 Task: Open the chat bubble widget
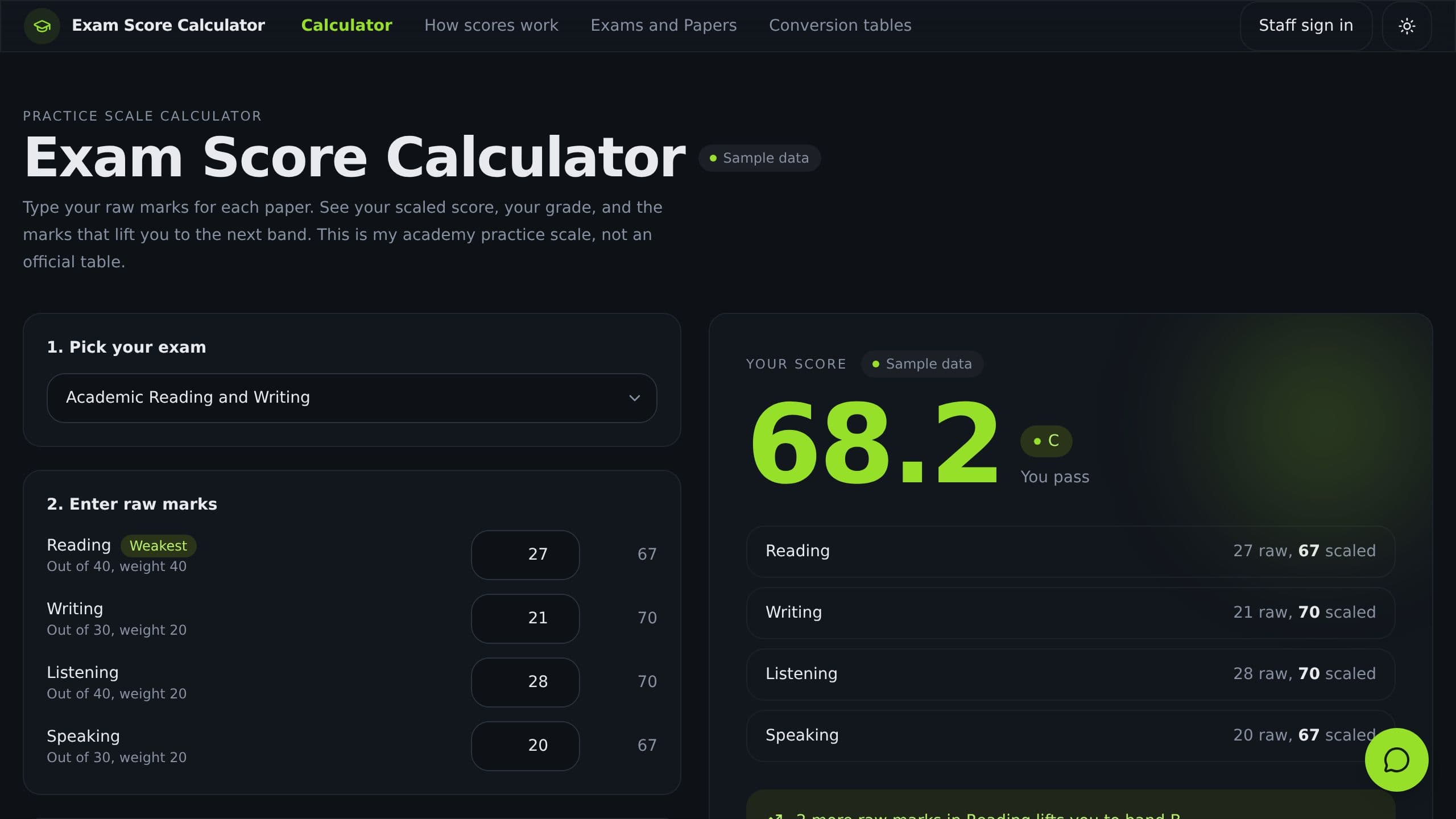tap(1396, 760)
